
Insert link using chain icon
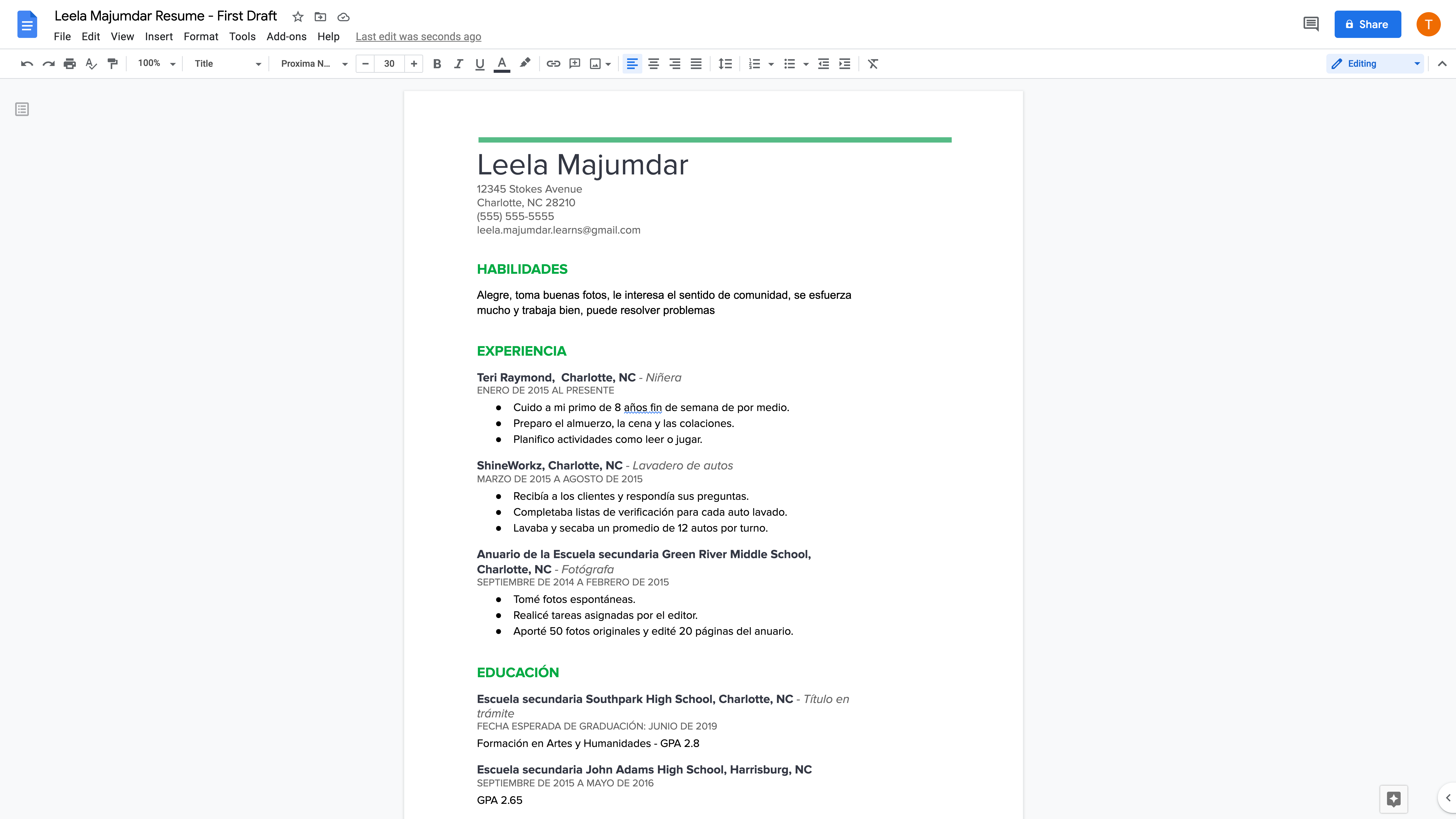[553, 64]
